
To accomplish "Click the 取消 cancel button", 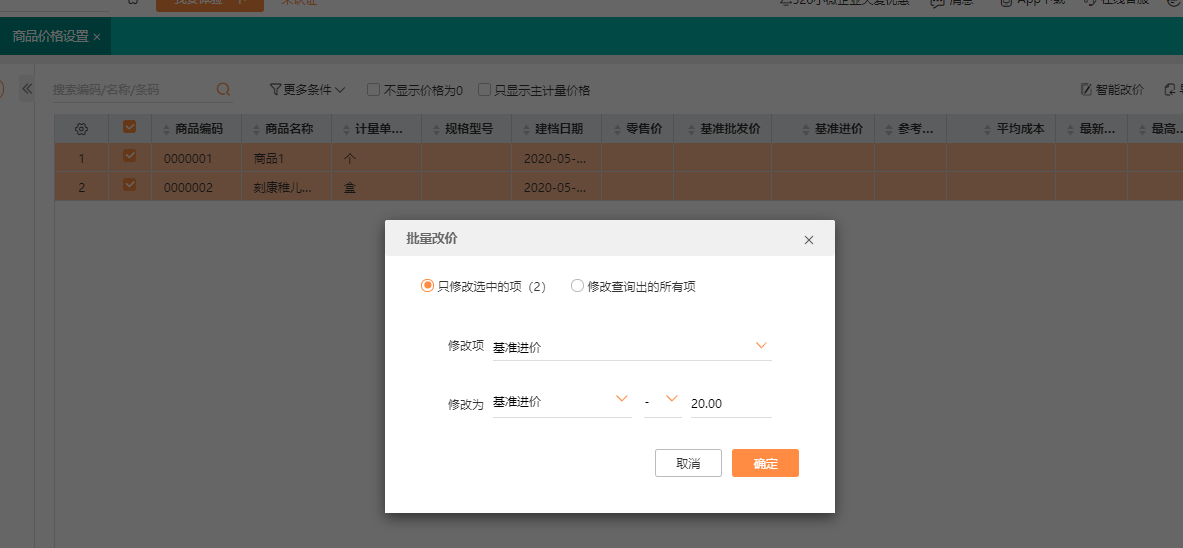I will 688,463.
